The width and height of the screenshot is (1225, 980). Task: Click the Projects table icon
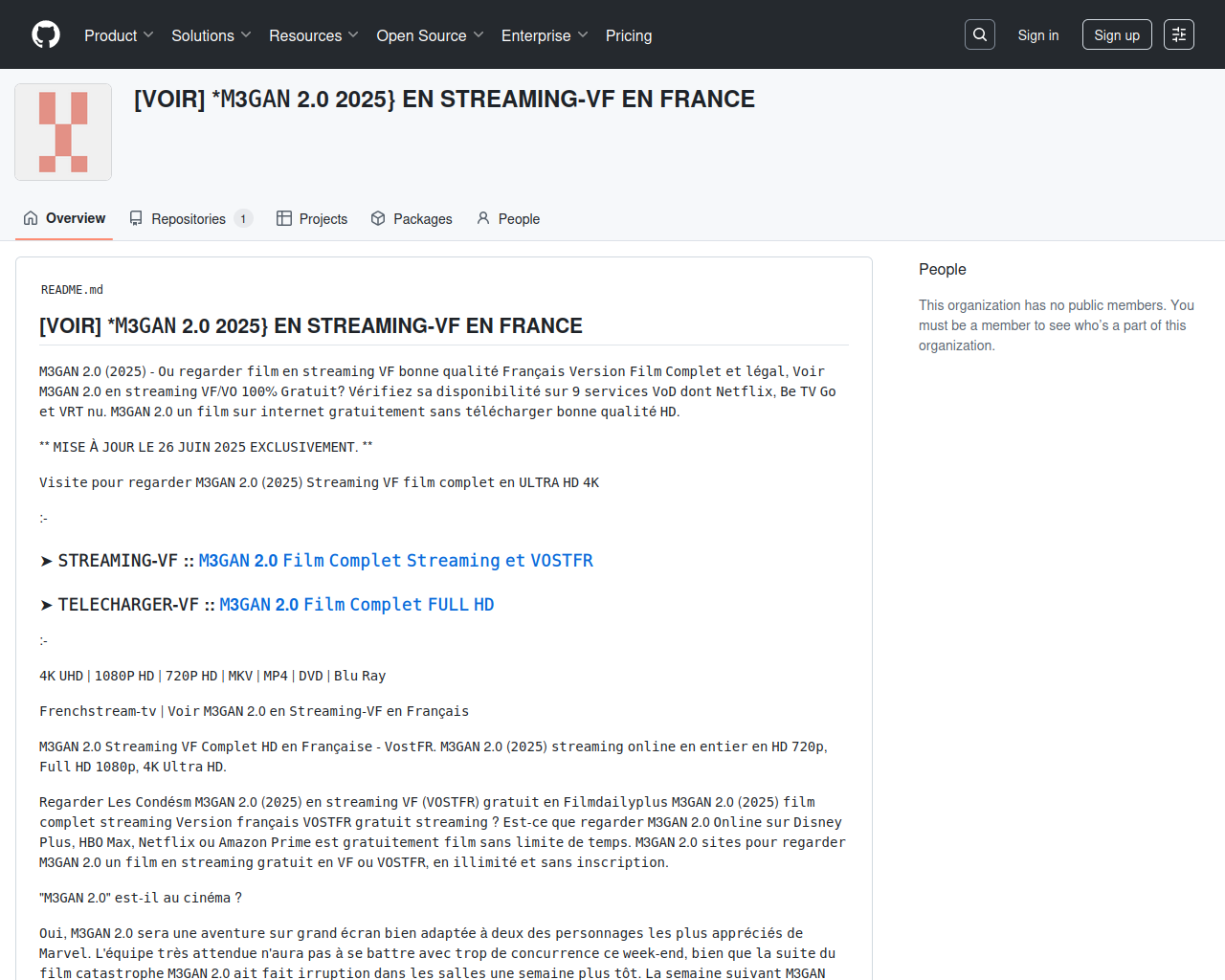click(284, 218)
